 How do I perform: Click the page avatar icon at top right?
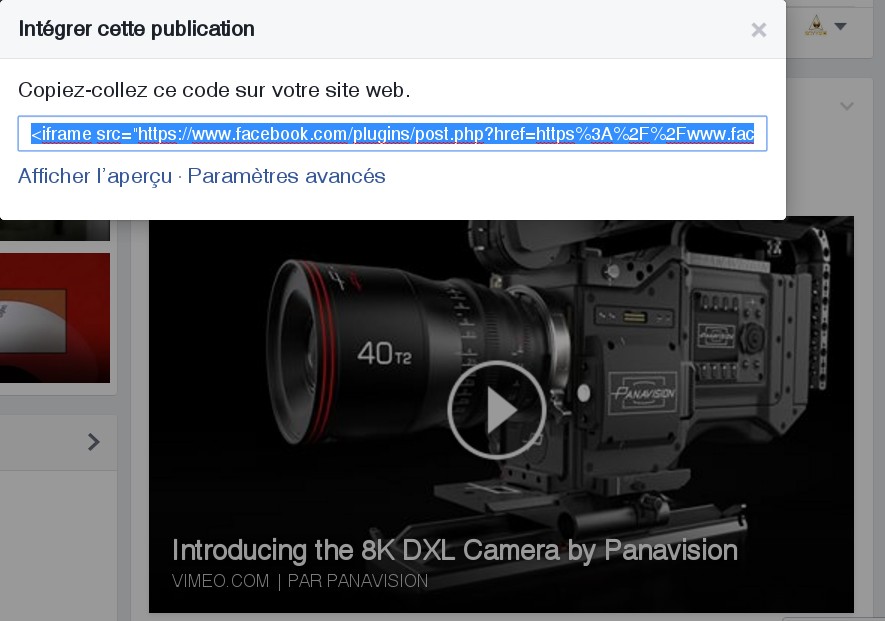tap(816, 27)
